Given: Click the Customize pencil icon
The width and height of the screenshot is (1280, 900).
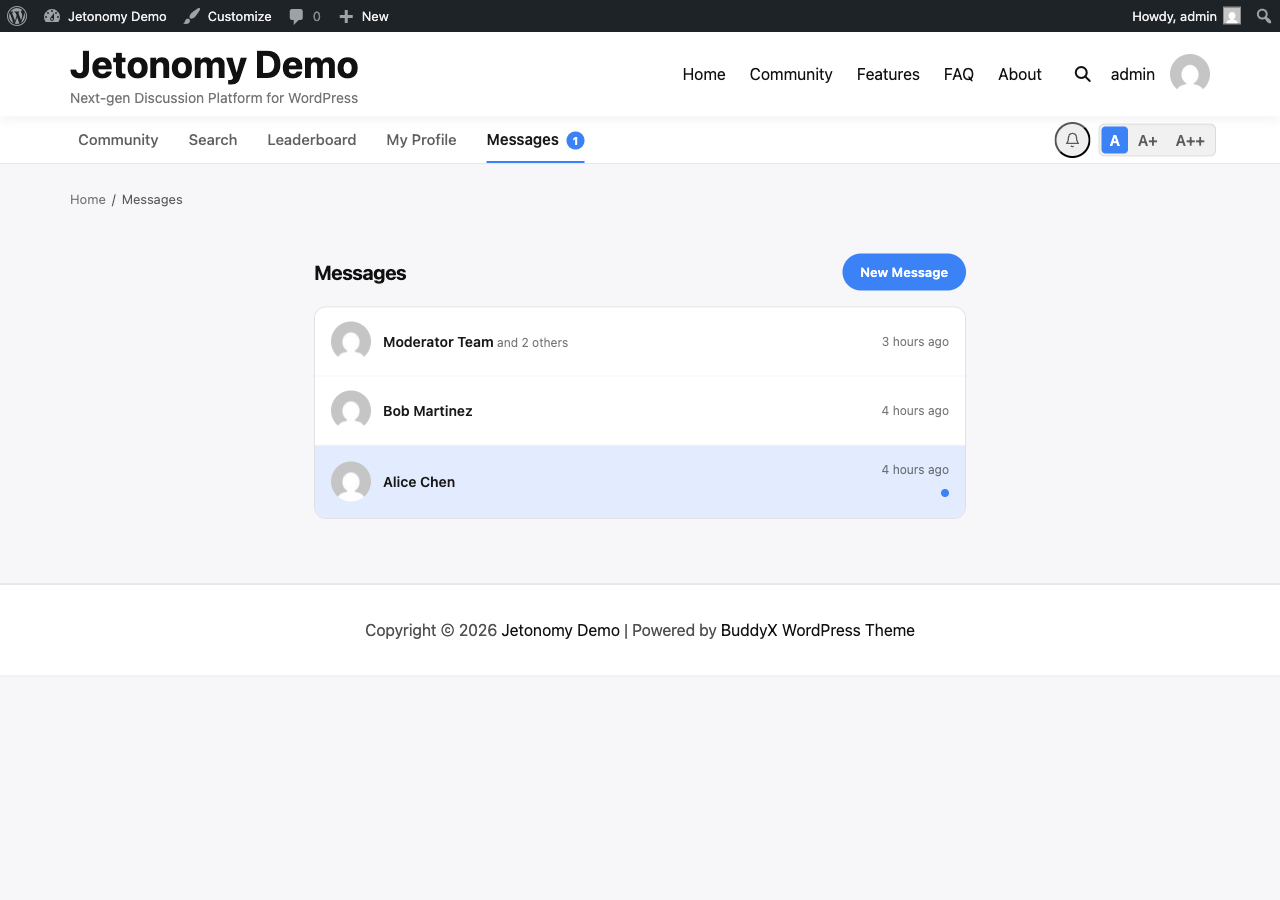Looking at the screenshot, I should tap(191, 16).
